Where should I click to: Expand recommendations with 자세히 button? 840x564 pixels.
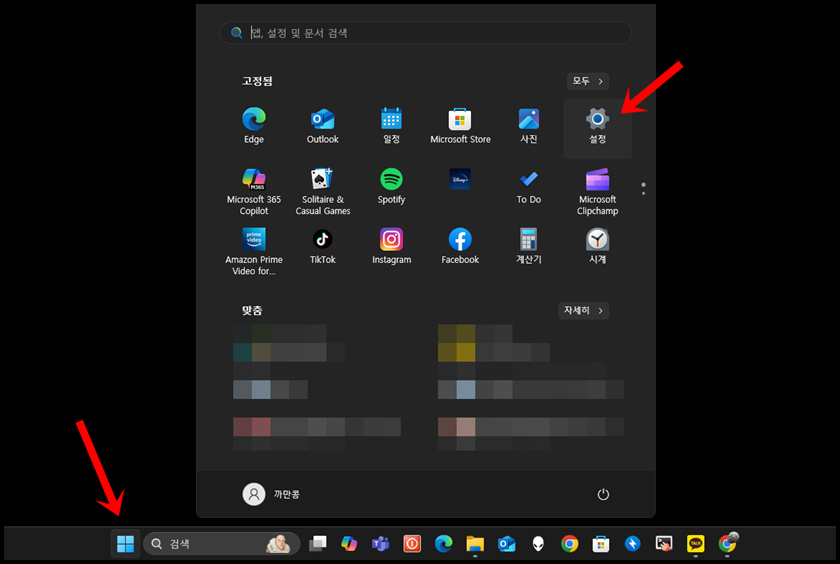point(583,310)
